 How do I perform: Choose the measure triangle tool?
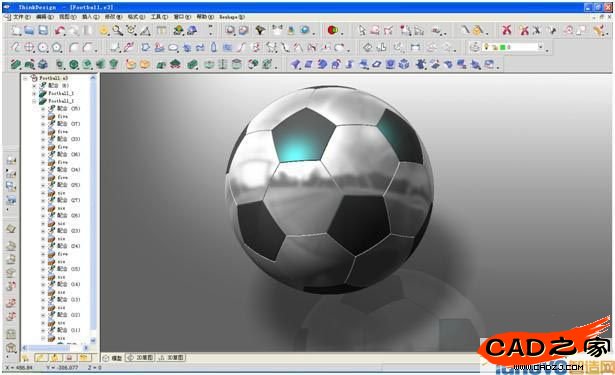[145, 30]
